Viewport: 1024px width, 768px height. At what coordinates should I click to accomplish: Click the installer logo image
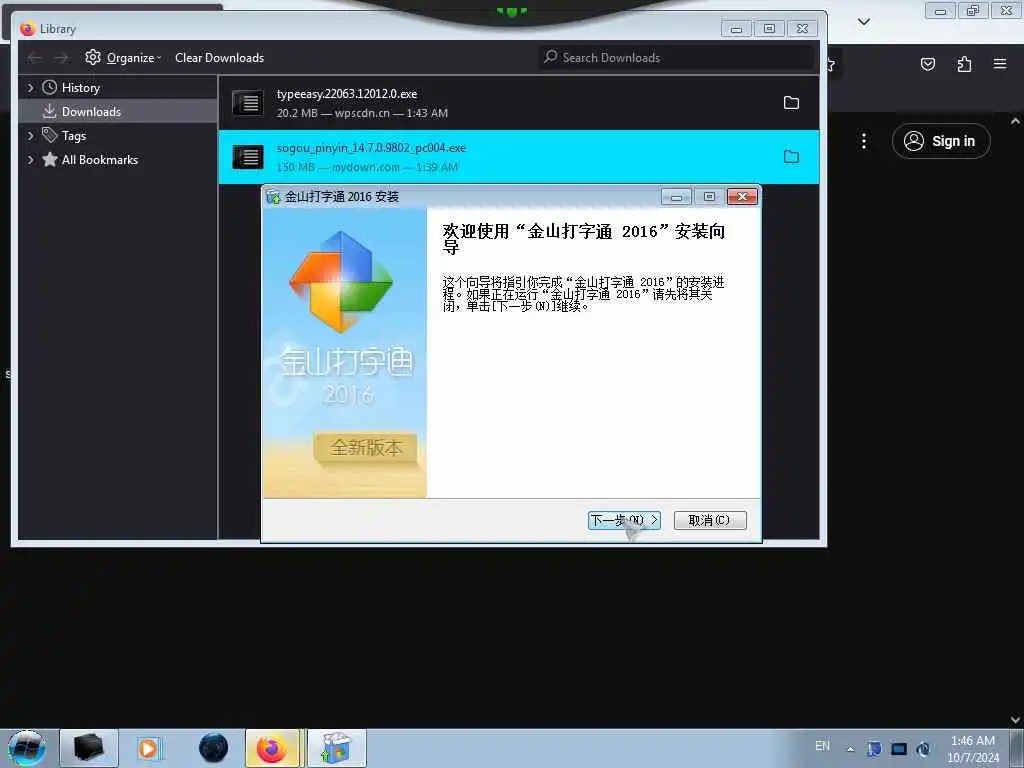click(x=341, y=281)
